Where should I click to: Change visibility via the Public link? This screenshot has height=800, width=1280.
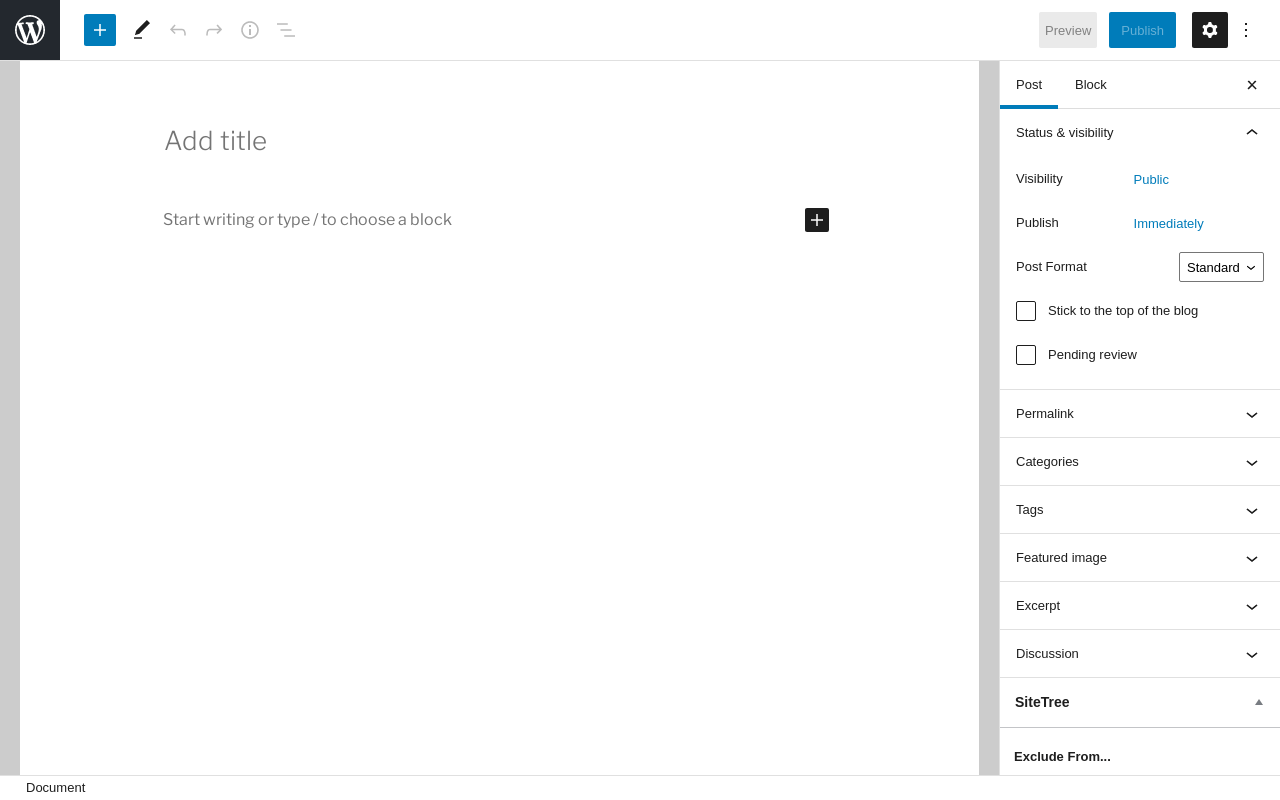click(x=1151, y=180)
